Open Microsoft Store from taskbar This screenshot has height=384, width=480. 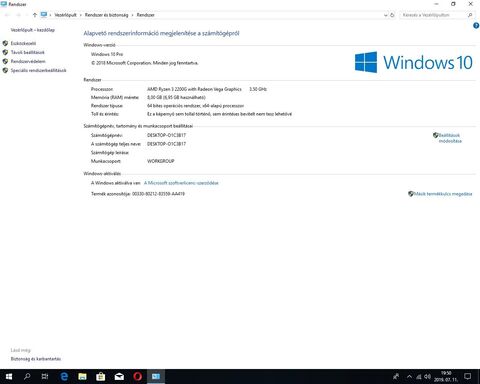point(101,377)
